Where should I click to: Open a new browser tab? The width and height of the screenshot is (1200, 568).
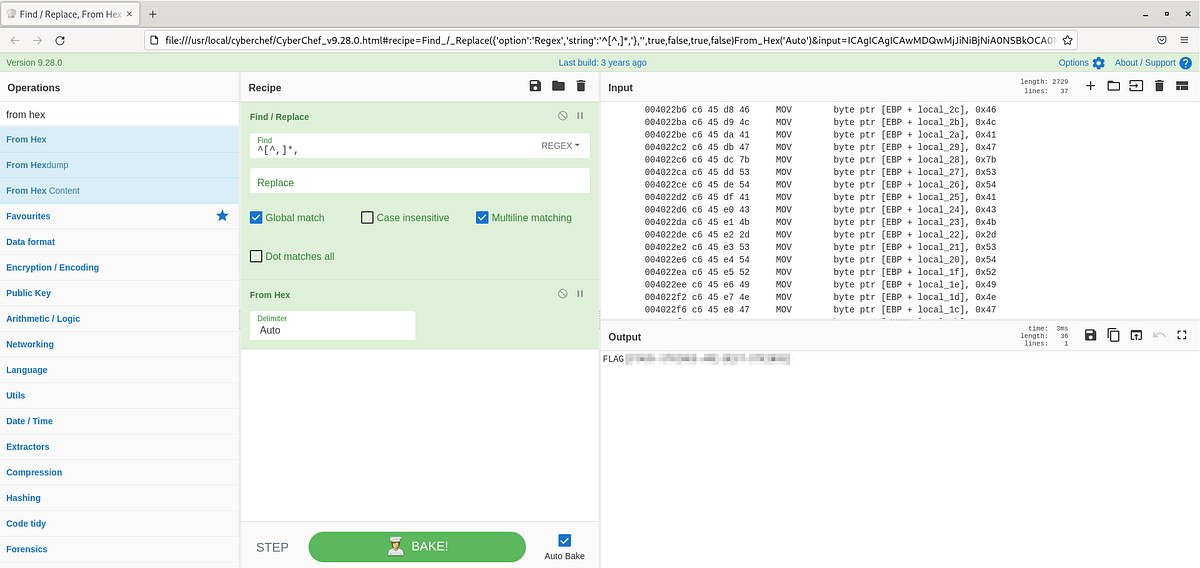click(153, 14)
